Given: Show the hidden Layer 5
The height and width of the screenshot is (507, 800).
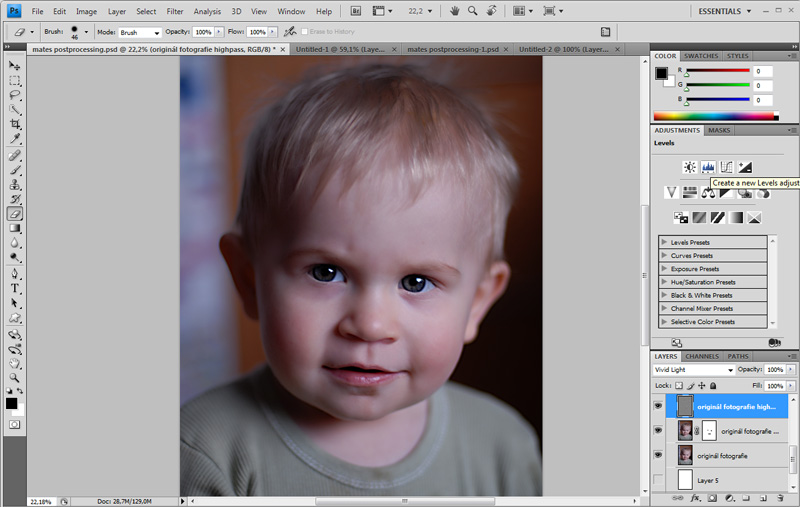Looking at the screenshot, I should 658,481.
